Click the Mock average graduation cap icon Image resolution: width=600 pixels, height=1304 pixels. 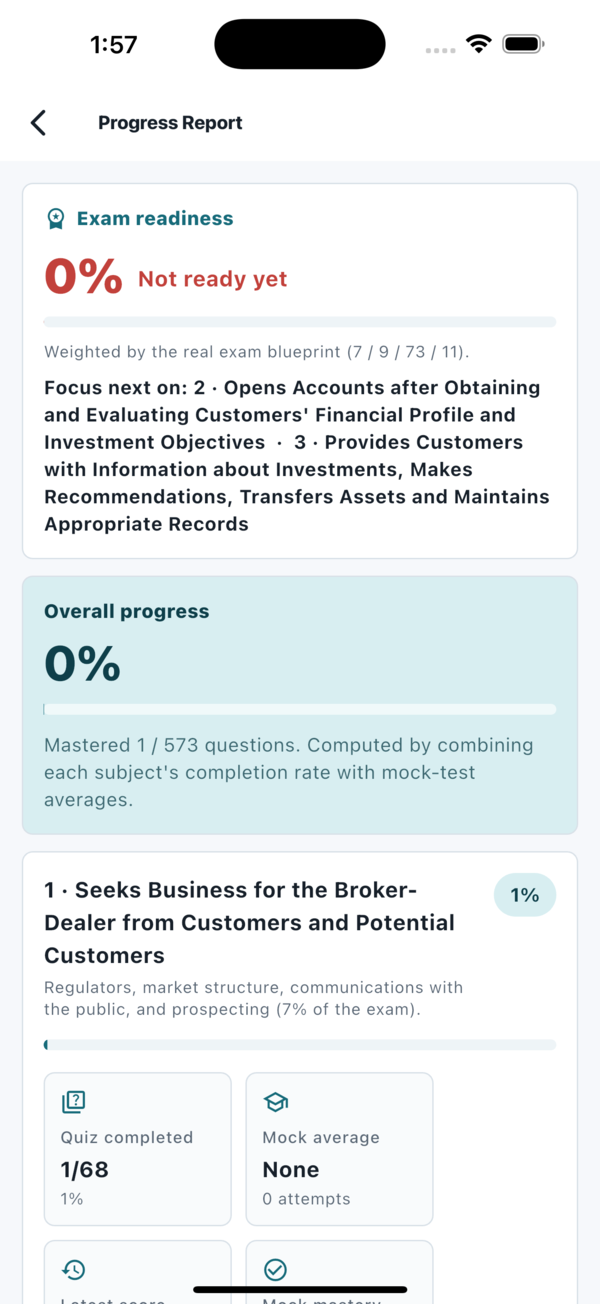click(x=275, y=1102)
